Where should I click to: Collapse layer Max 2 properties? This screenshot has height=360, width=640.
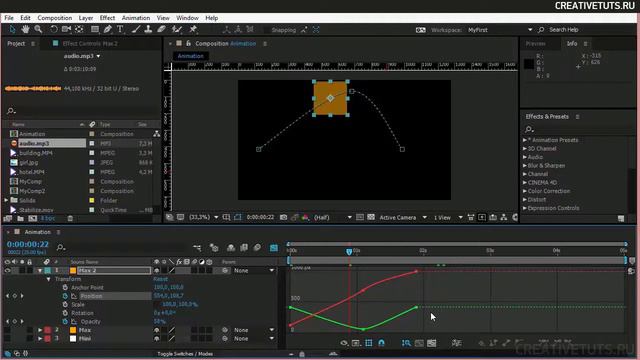(x=40, y=271)
